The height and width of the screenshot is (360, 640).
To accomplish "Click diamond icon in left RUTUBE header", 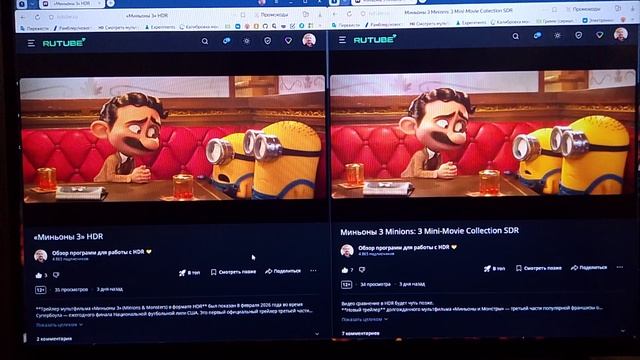I will [288, 40].
